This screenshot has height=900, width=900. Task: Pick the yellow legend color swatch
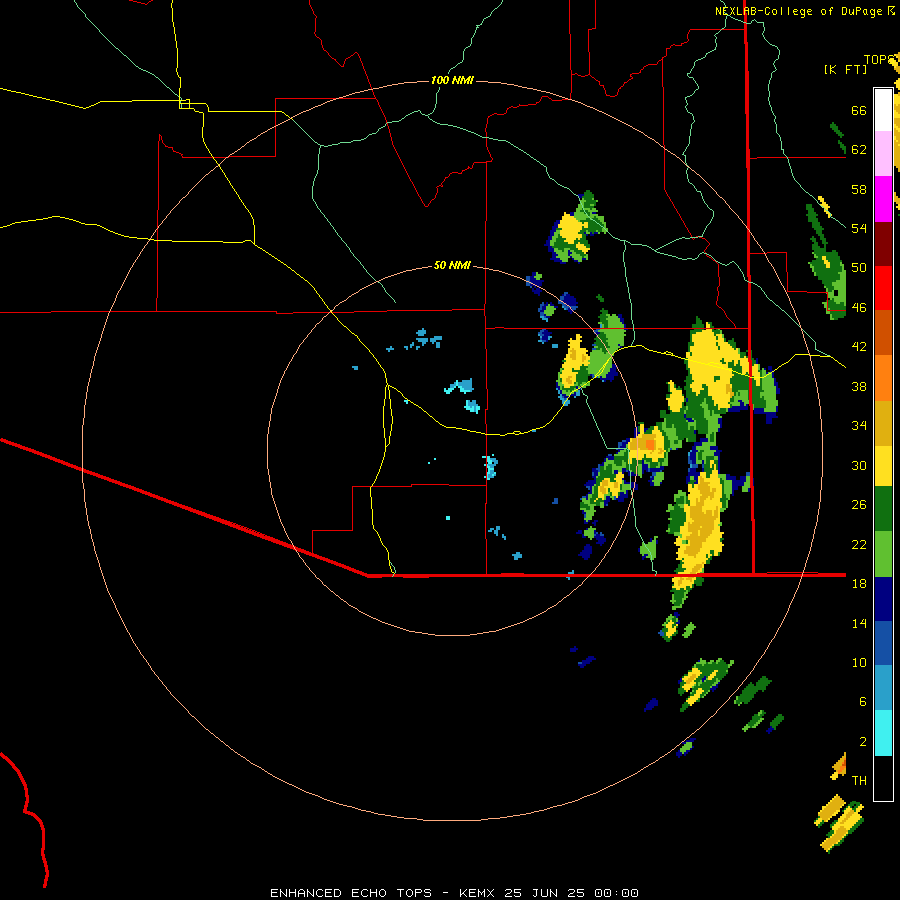point(883,466)
